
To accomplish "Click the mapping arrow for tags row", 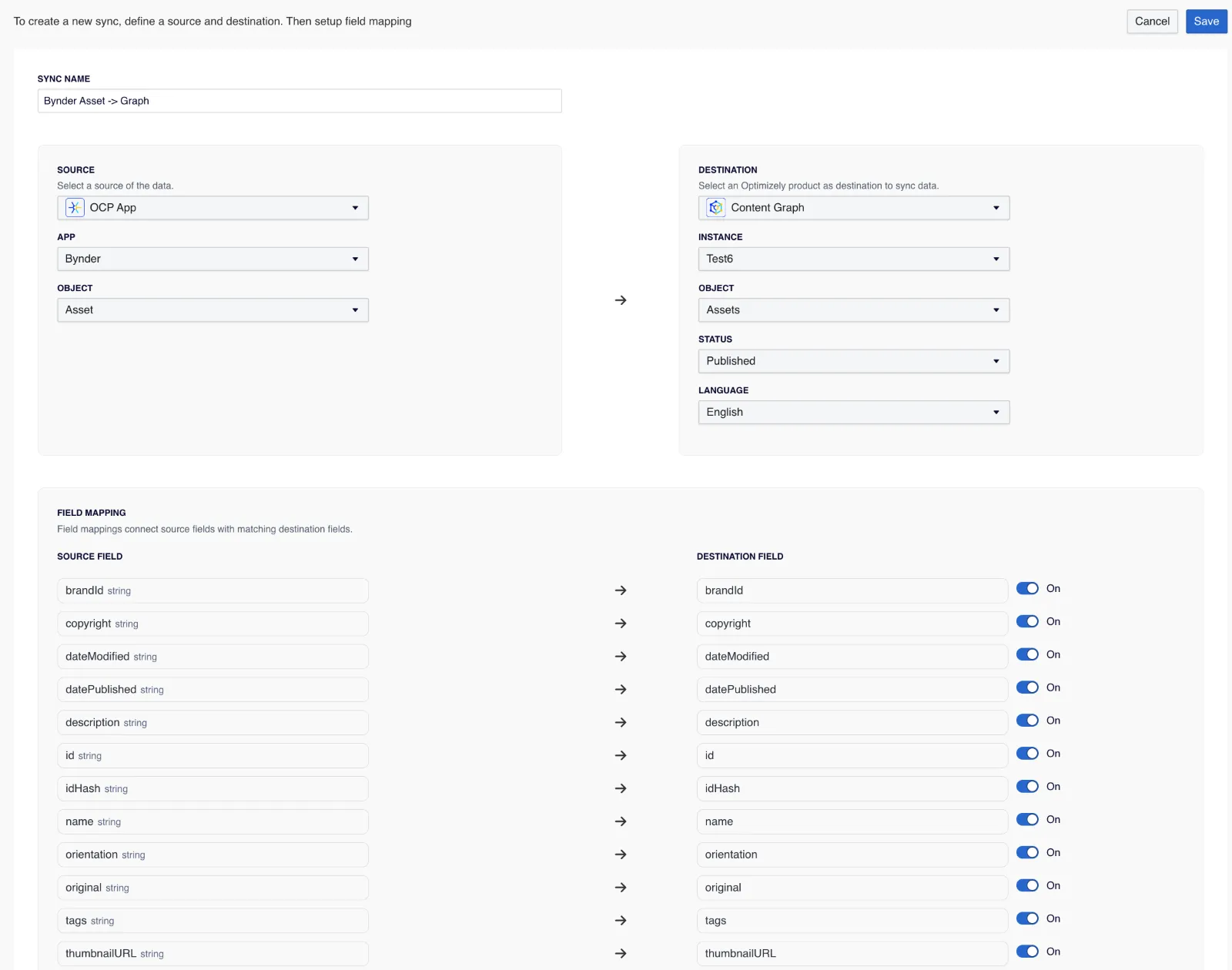I will click(x=621, y=921).
